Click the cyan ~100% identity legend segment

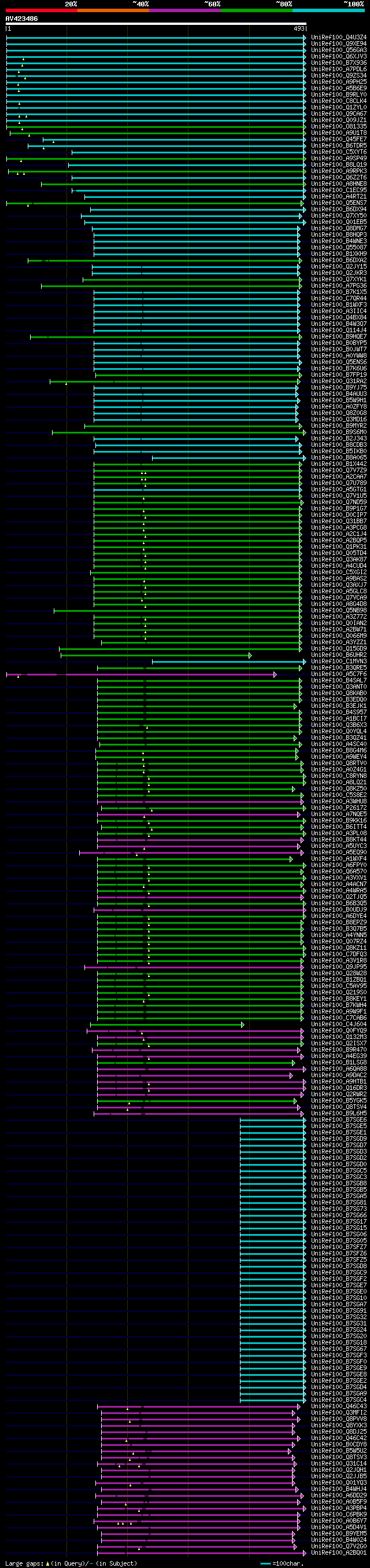[x=328, y=10]
